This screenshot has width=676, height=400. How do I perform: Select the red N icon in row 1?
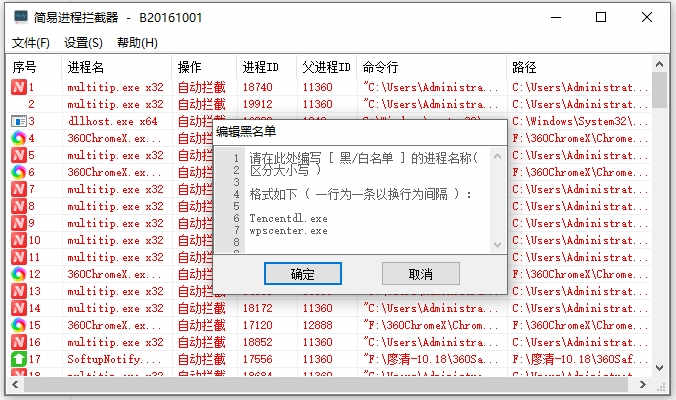coord(19,87)
